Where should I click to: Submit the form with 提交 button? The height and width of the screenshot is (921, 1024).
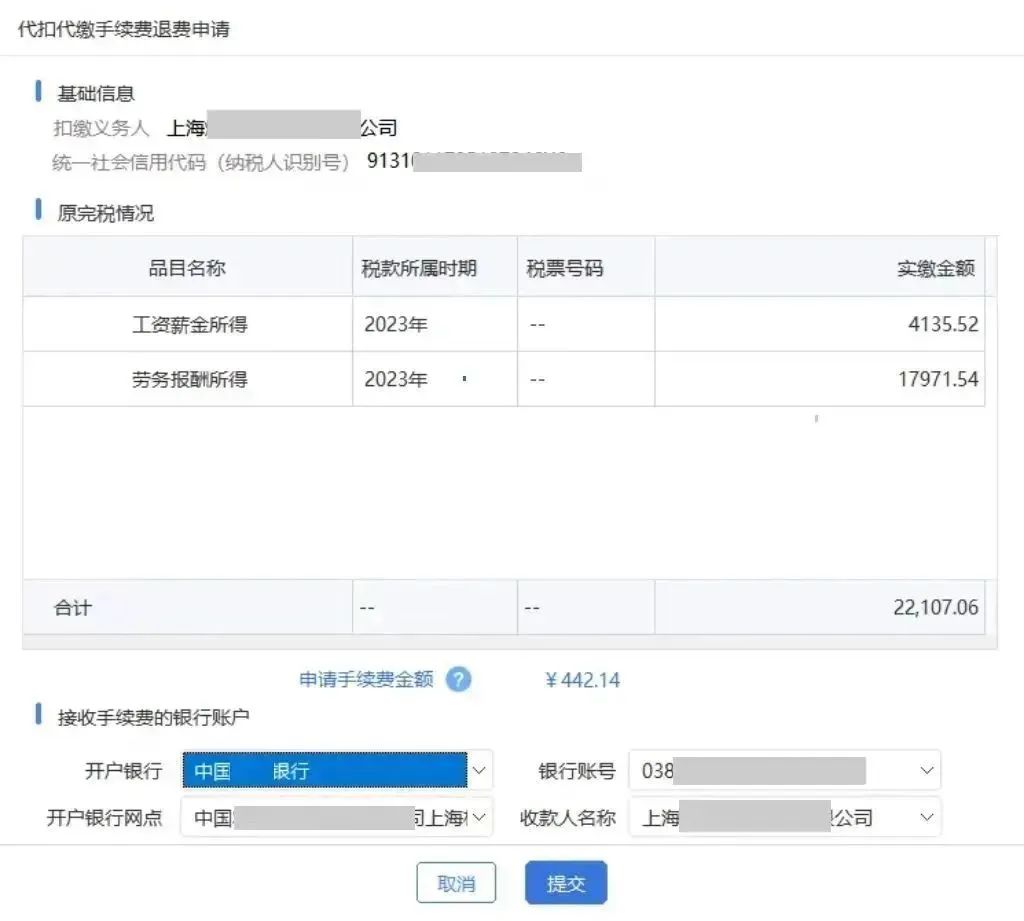[565, 883]
